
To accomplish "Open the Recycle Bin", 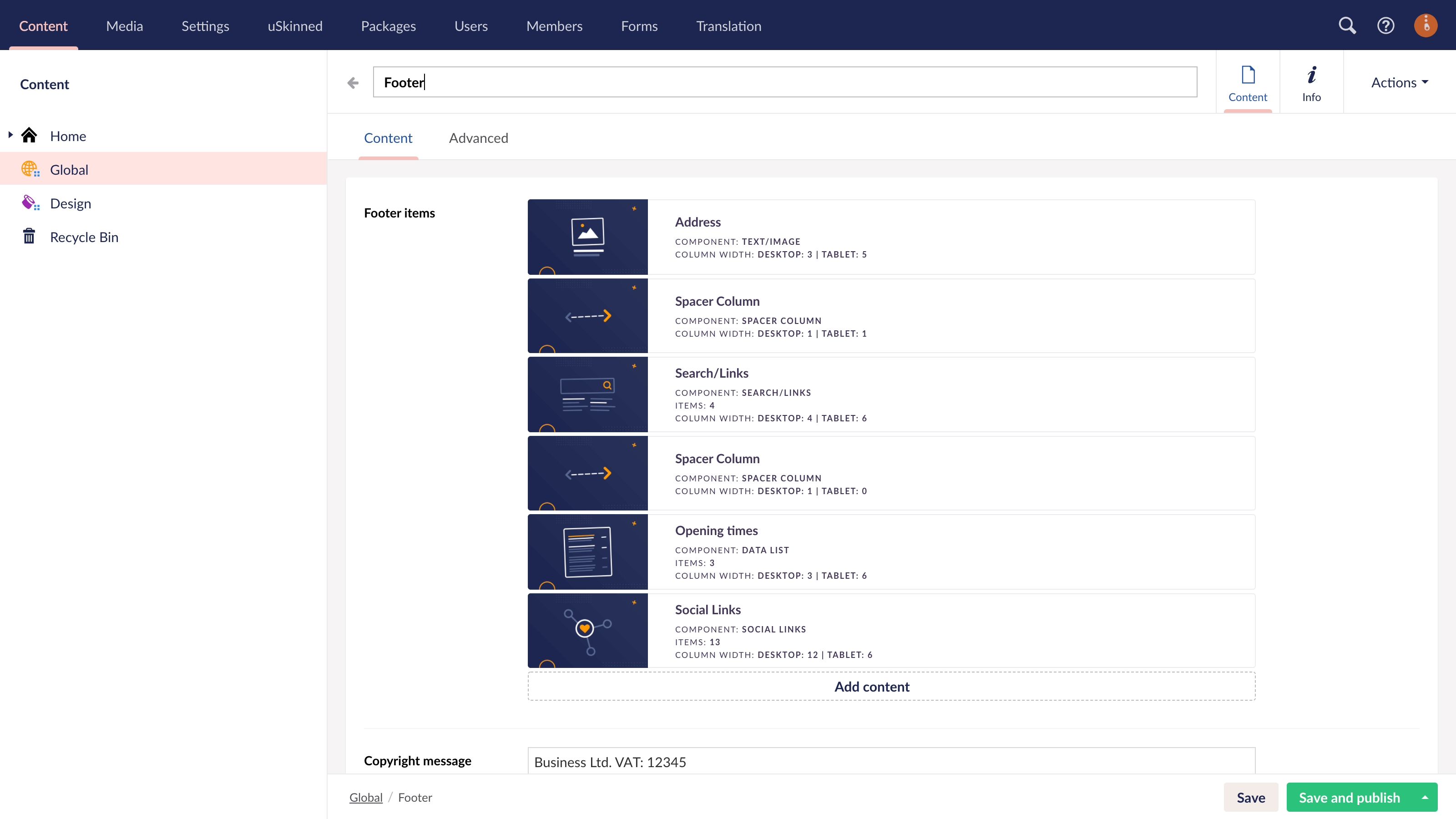I will pyautogui.click(x=84, y=237).
